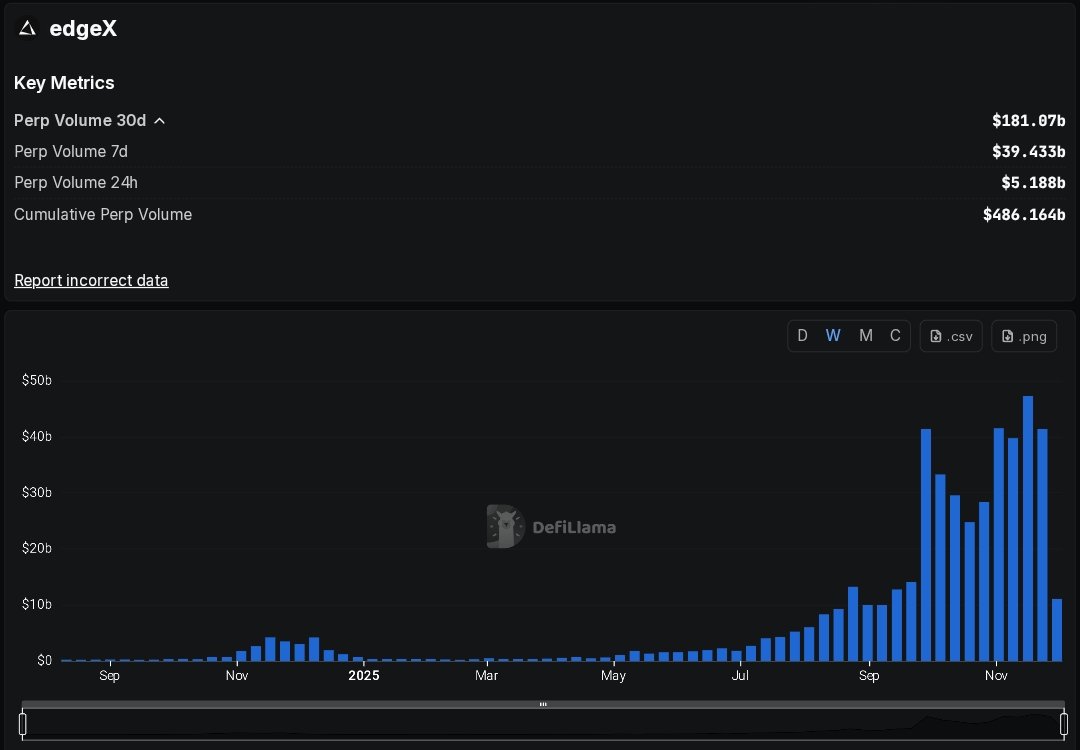Click the Key Metrics heading
This screenshot has width=1080, height=750.
coord(64,83)
